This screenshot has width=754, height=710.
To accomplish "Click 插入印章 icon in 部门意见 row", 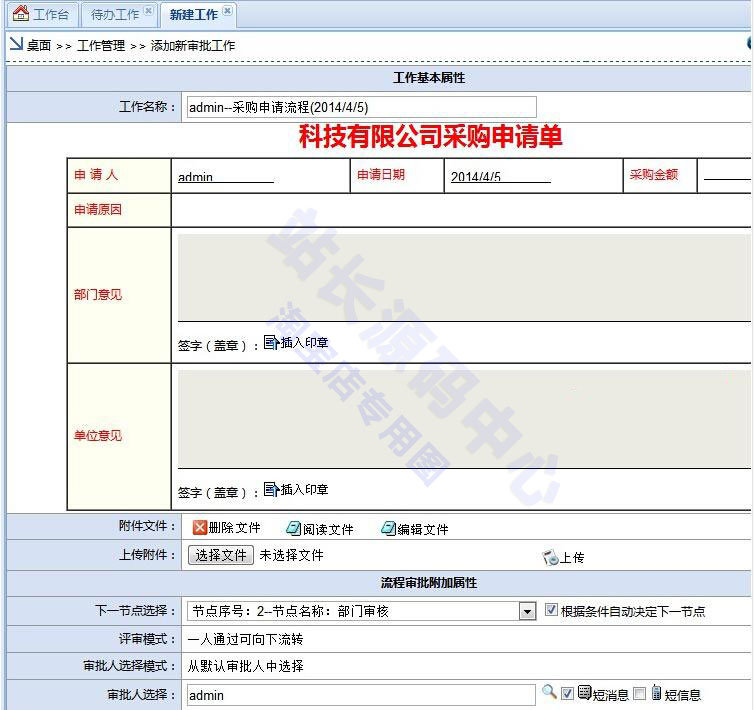I will pos(271,342).
